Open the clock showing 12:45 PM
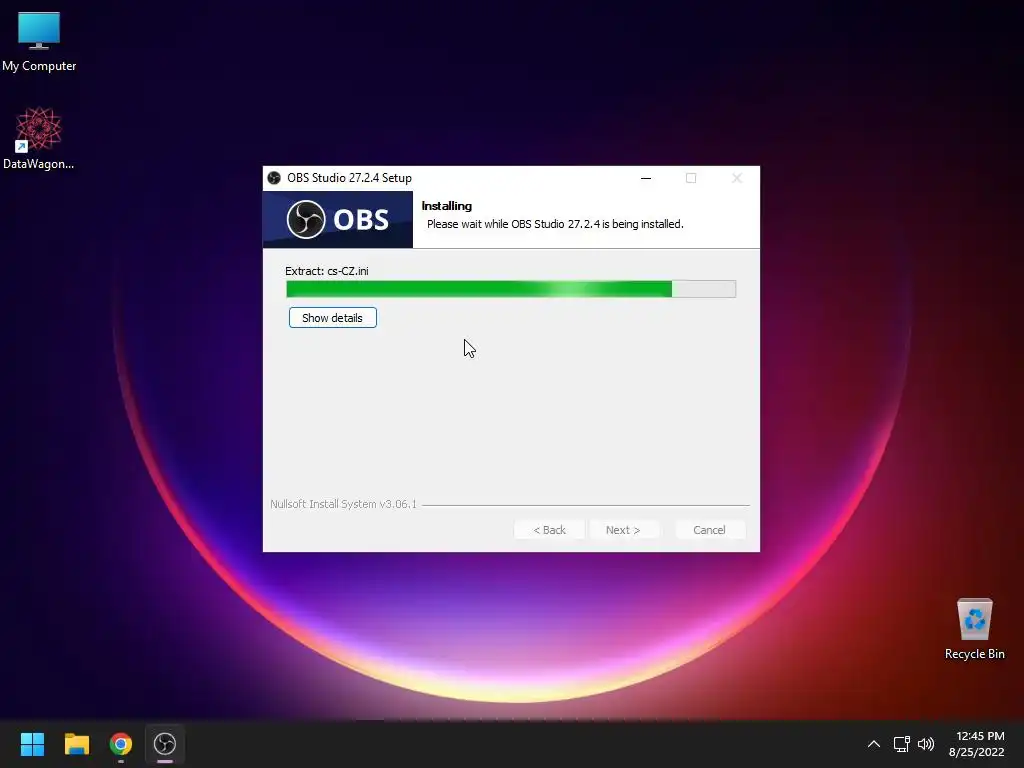 (x=976, y=744)
